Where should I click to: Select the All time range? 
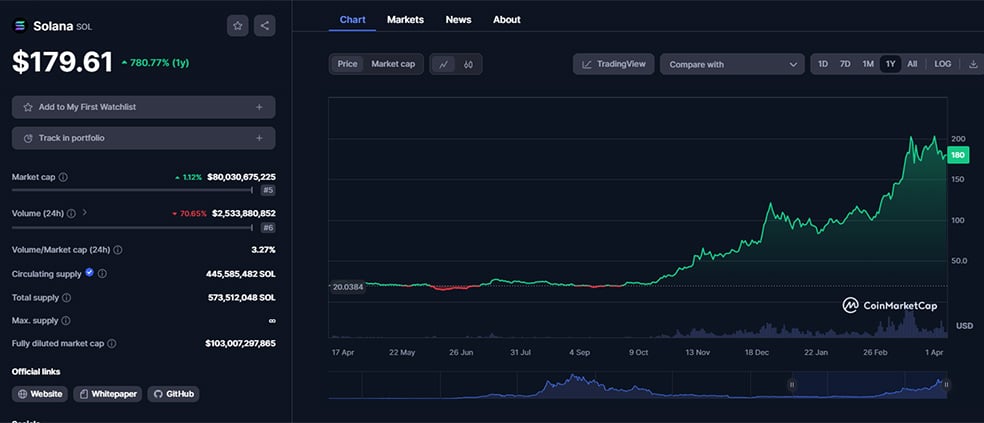click(912, 64)
